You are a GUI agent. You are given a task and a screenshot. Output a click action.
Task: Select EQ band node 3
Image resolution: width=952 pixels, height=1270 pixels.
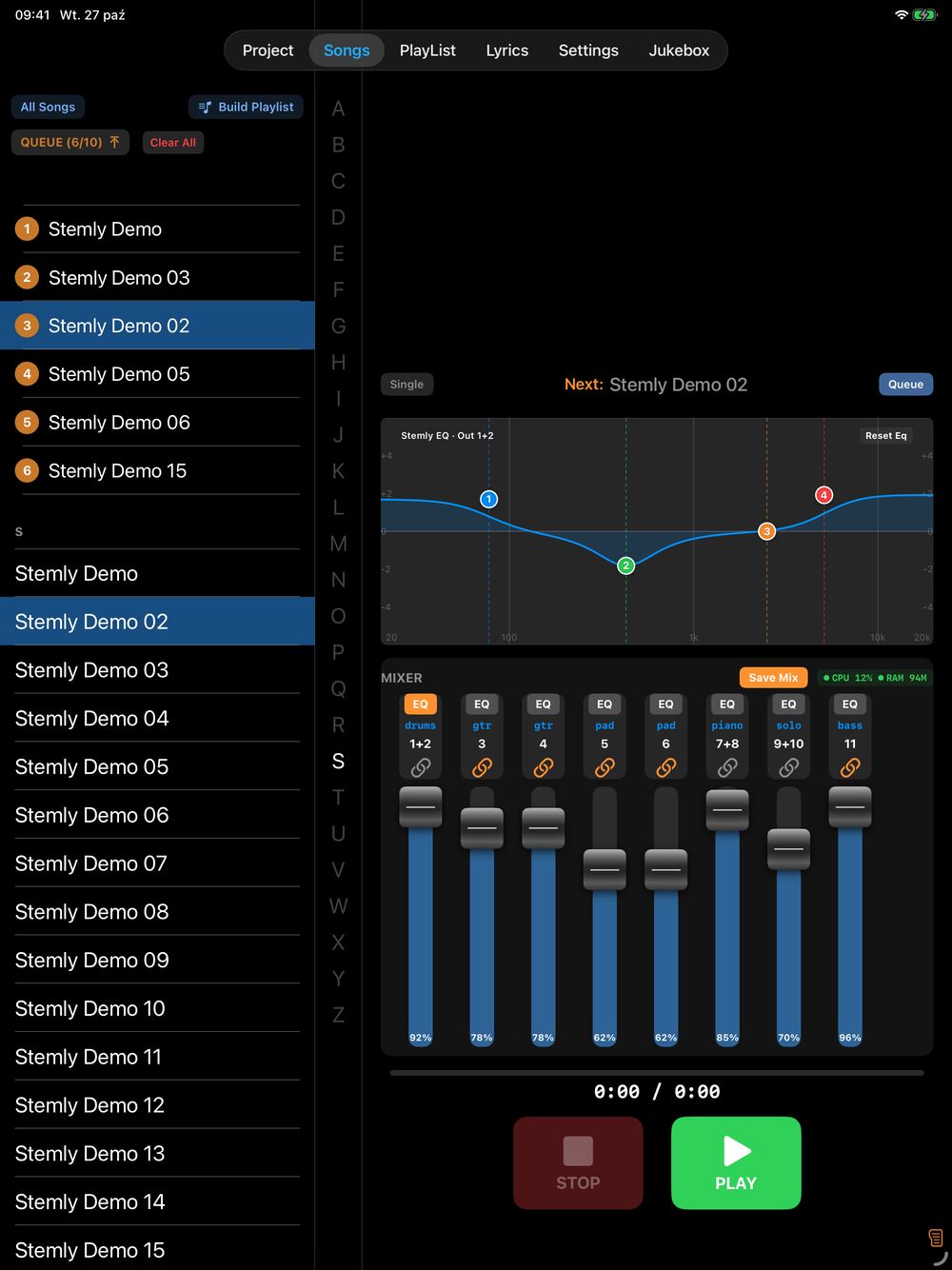[x=766, y=531]
